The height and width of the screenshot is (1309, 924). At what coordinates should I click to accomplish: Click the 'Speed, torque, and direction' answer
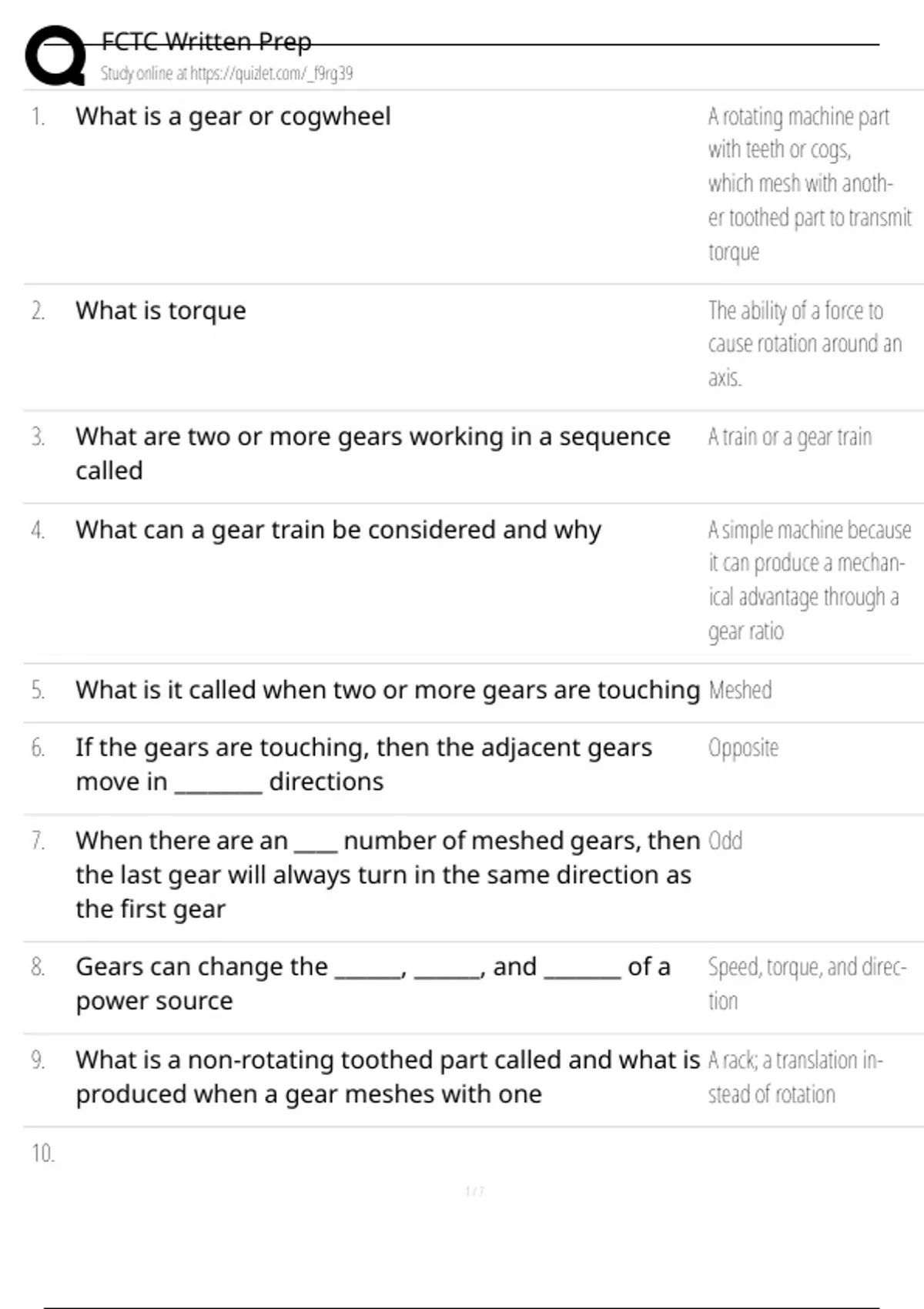806,983
